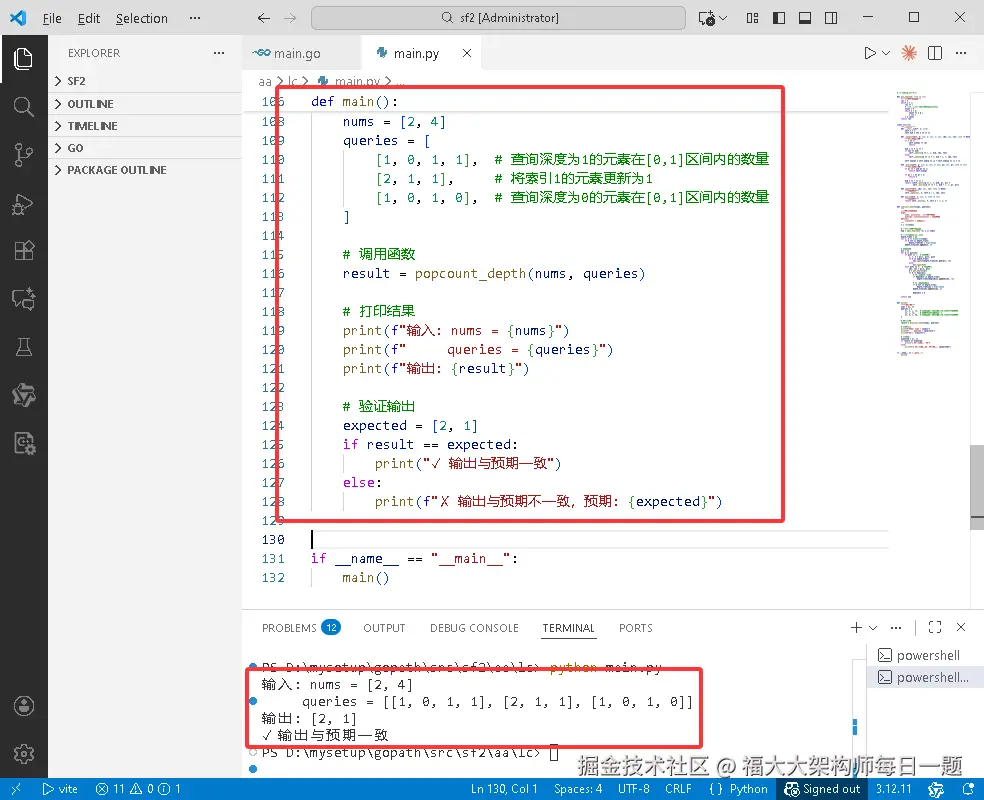Open errors and warnings count in status bar
The height and width of the screenshot is (800, 984).
[x=138, y=789]
